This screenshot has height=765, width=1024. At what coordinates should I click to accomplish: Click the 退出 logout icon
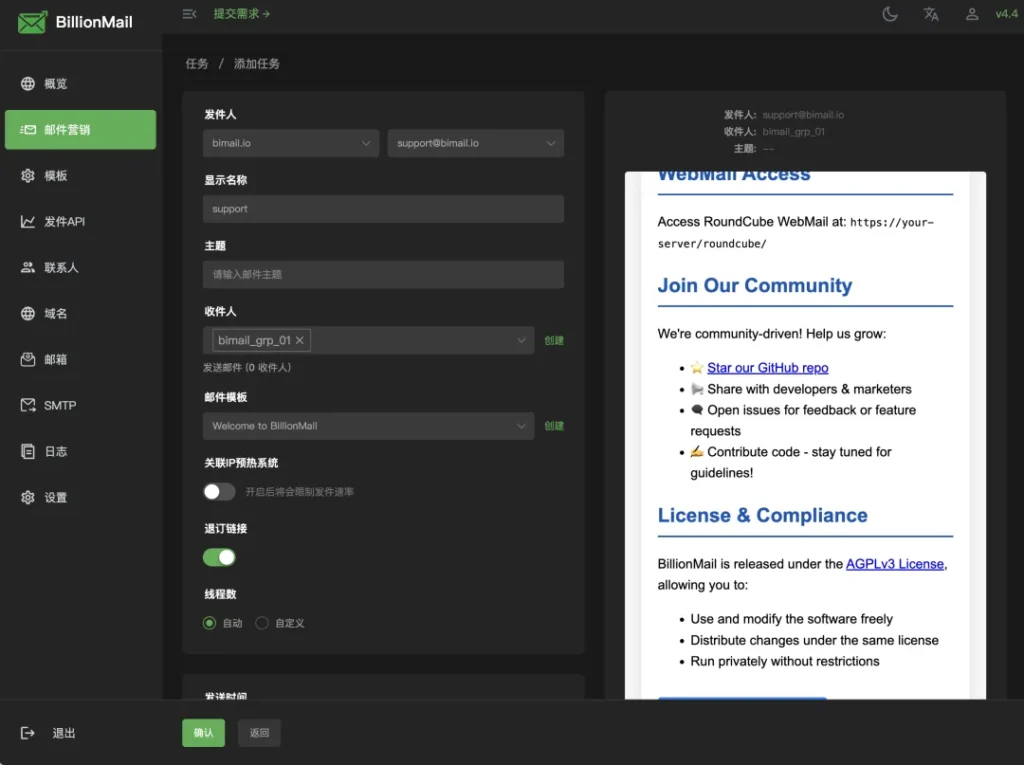(x=28, y=733)
